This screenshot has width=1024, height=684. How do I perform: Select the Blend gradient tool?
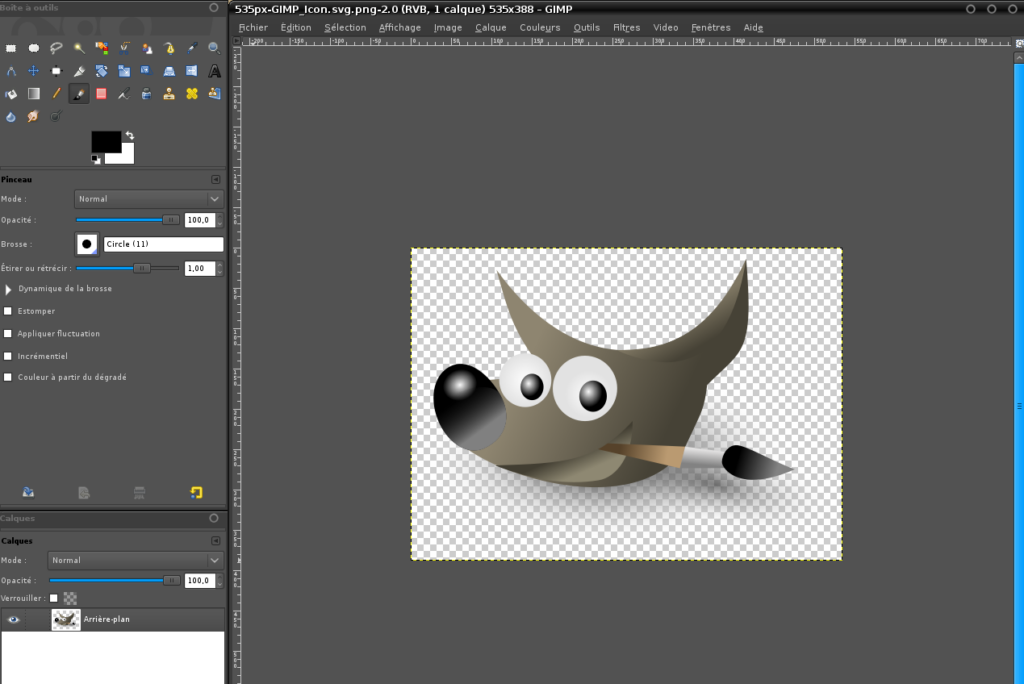point(33,93)
